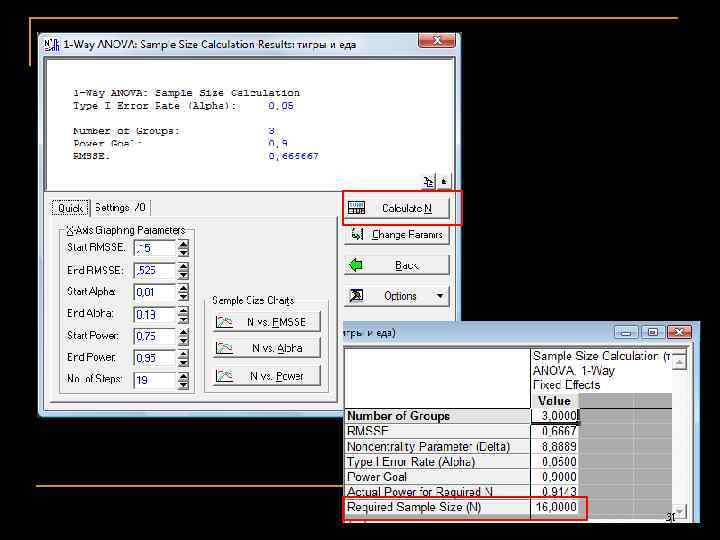Click the green back arrow icon

tap(356, 265)
